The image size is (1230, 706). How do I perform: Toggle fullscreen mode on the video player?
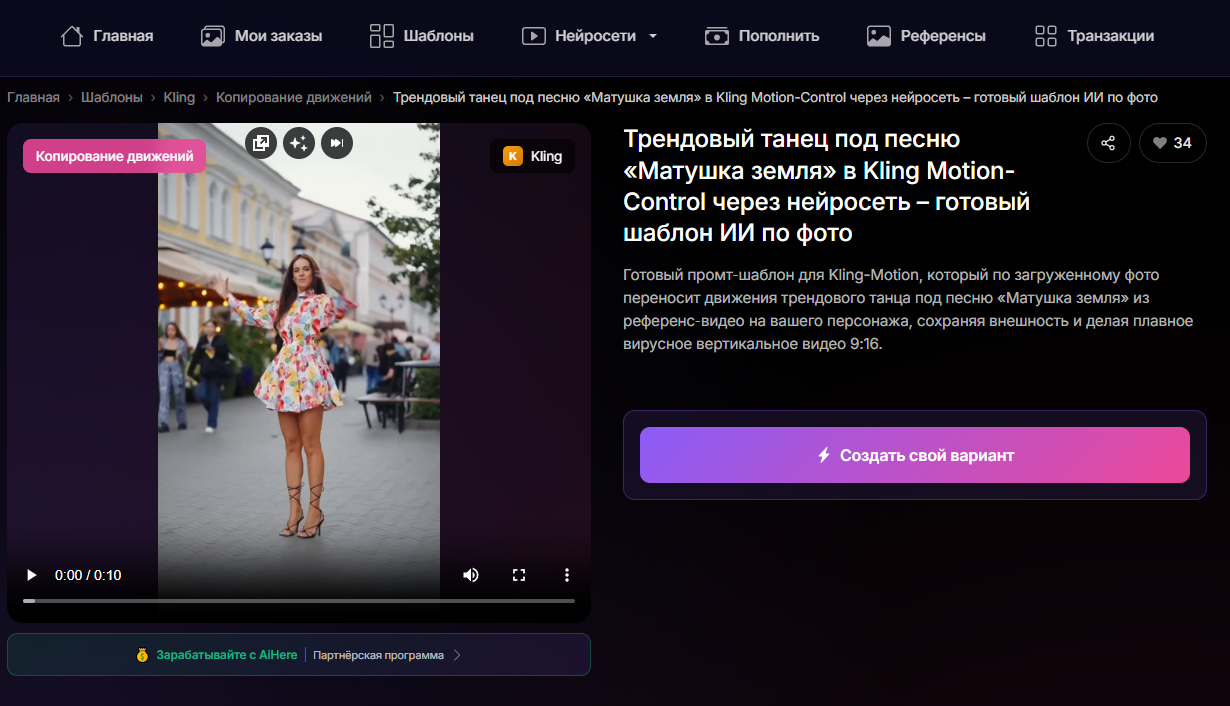pyautogui.click(x=518, y=575)
